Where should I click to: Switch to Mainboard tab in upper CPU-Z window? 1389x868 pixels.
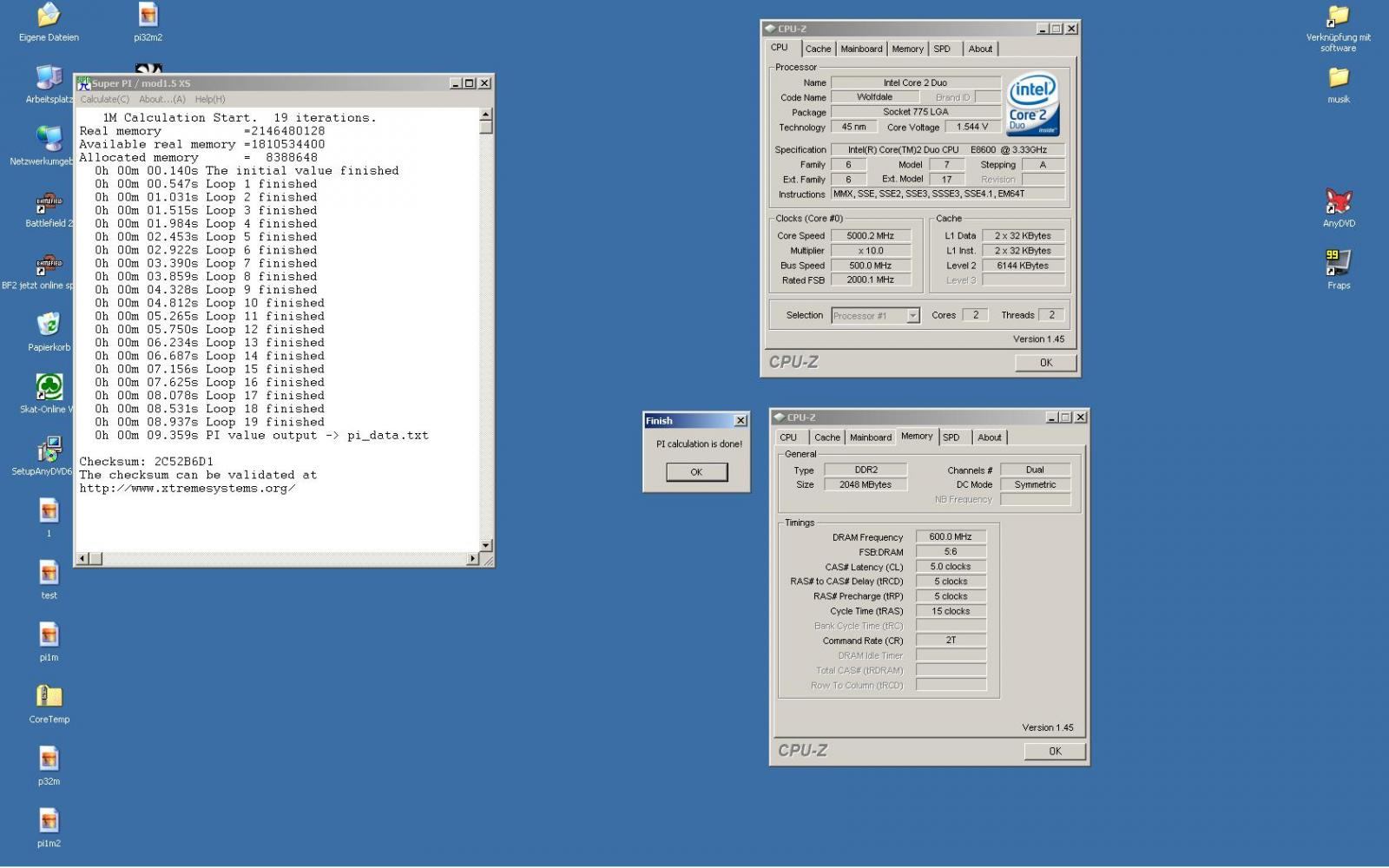(x=861, y=49)
